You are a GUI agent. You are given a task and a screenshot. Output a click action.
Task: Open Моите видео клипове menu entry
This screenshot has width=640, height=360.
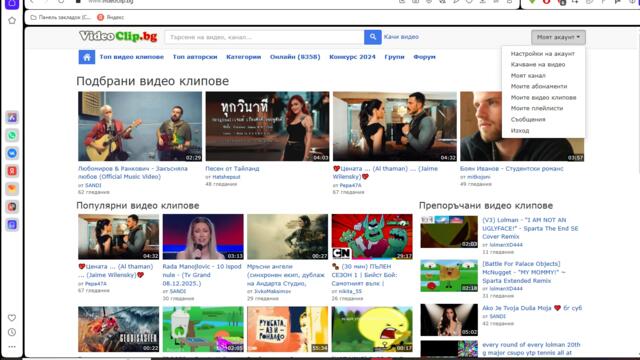543,98
